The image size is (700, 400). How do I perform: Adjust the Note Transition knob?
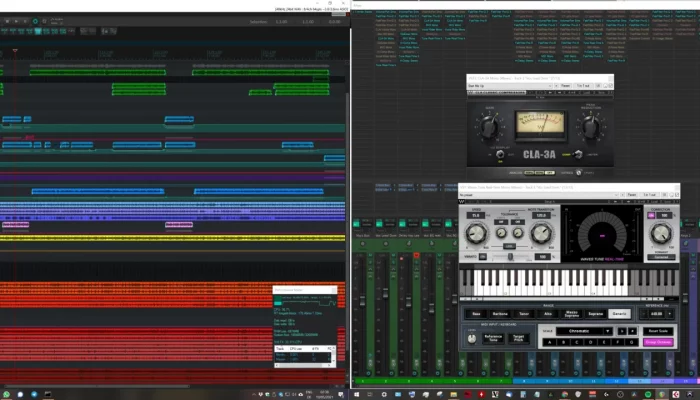(x=541, y=233)
